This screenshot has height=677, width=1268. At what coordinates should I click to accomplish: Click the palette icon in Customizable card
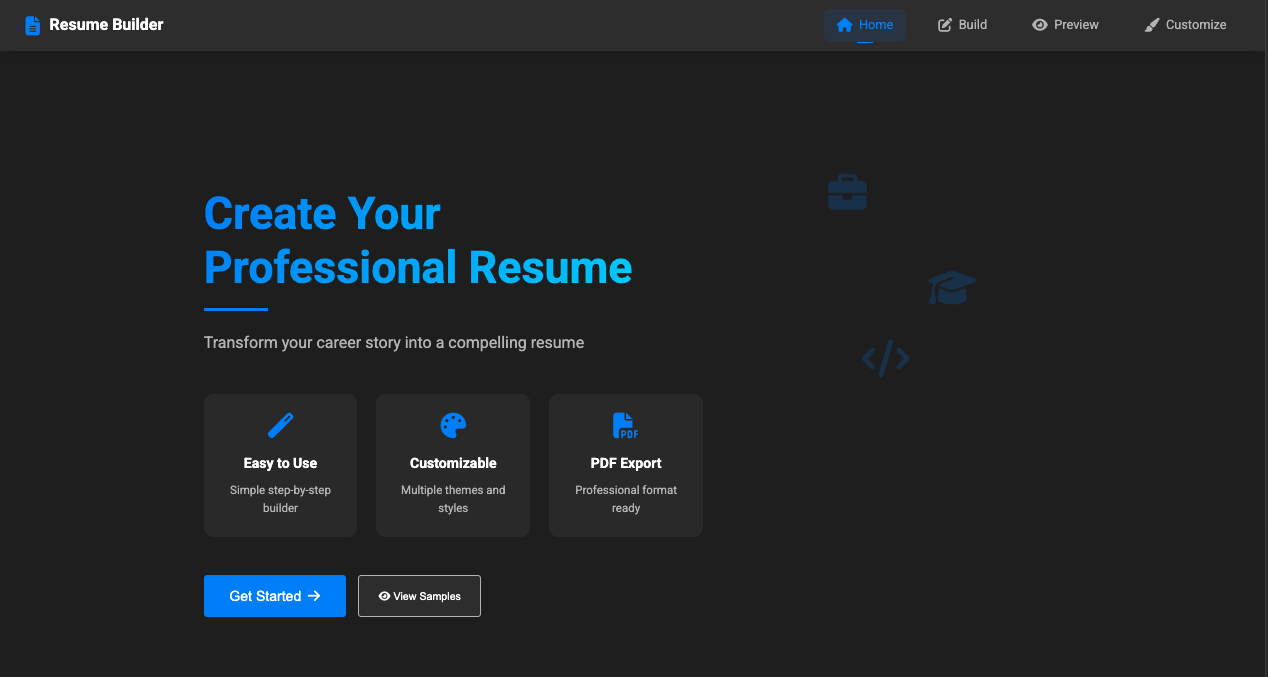[x=453, y=425]
